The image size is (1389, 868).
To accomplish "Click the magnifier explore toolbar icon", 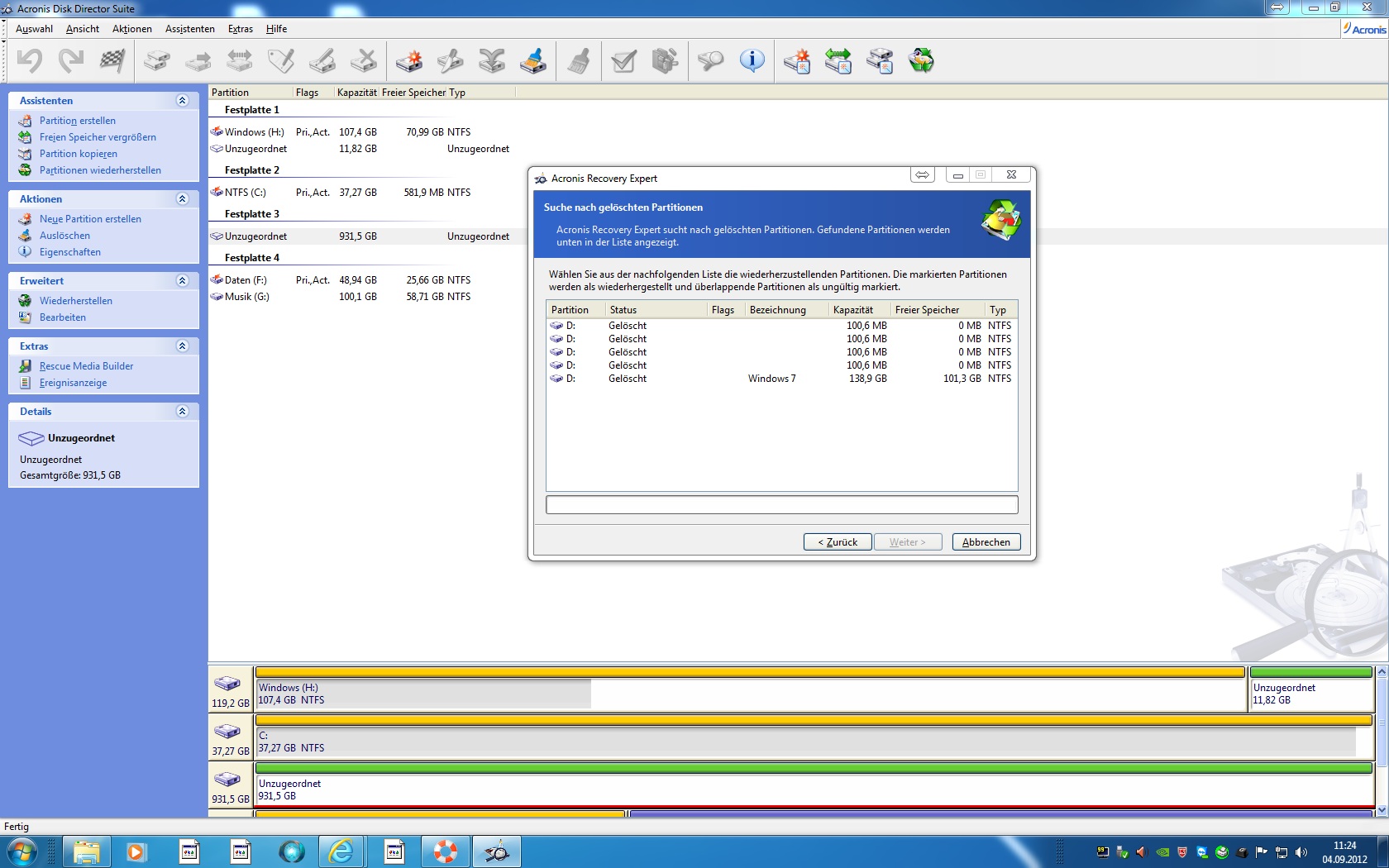I will tap(710, 60).
